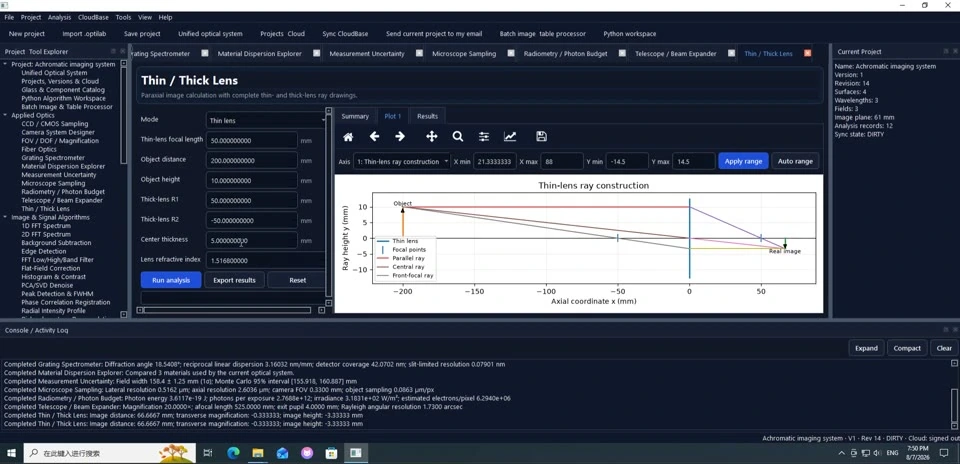
Task: Open subplot configuration sliders icon
Action: (484, 137)
